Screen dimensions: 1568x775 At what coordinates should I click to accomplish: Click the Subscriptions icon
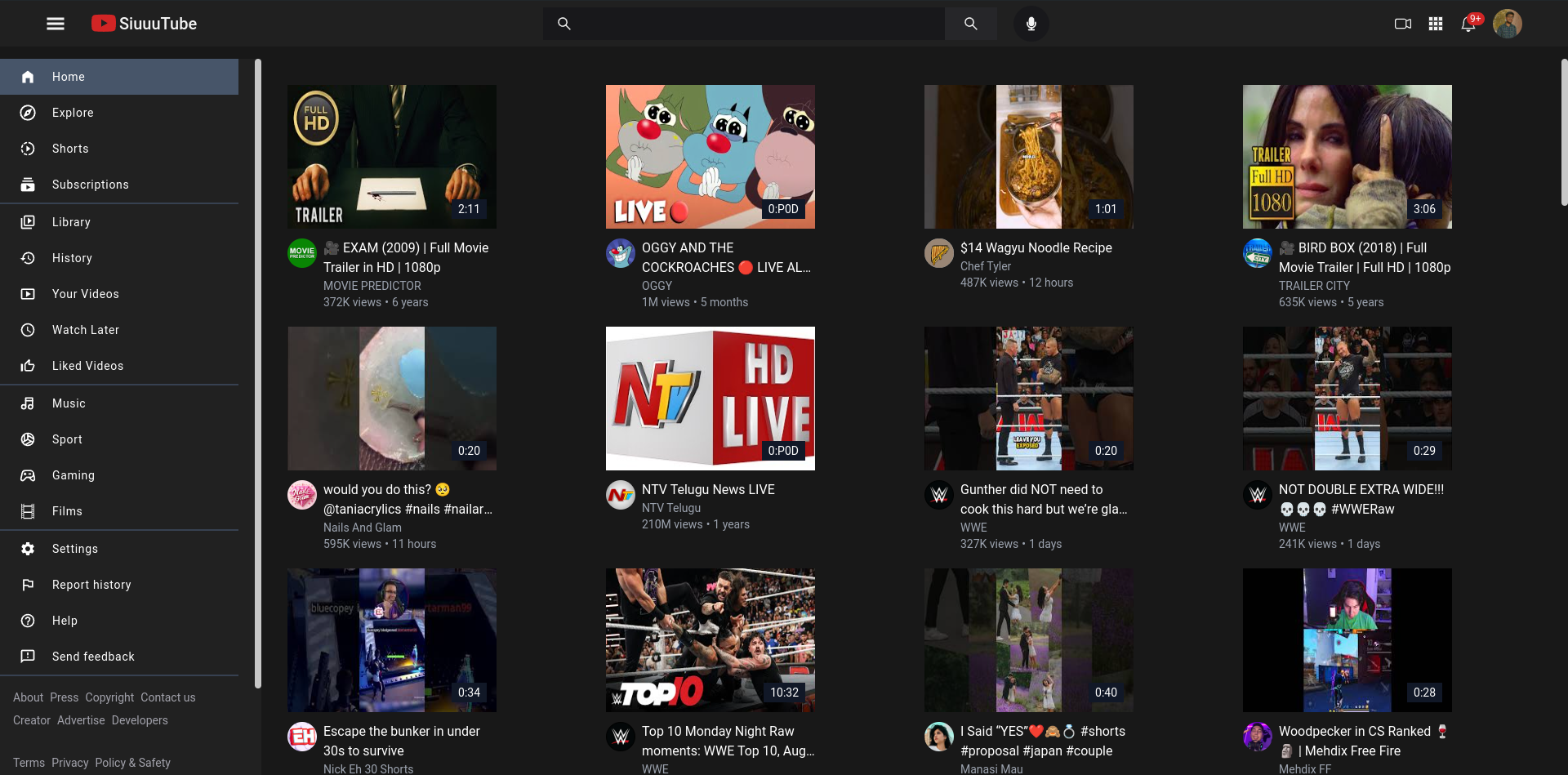click(x=28, y=185)
